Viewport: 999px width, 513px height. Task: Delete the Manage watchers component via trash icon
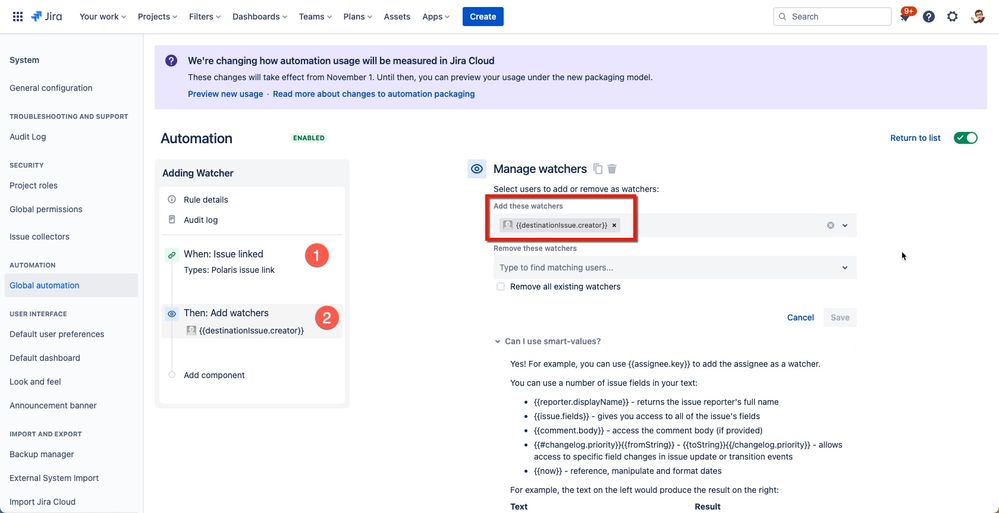pos(612,169)
